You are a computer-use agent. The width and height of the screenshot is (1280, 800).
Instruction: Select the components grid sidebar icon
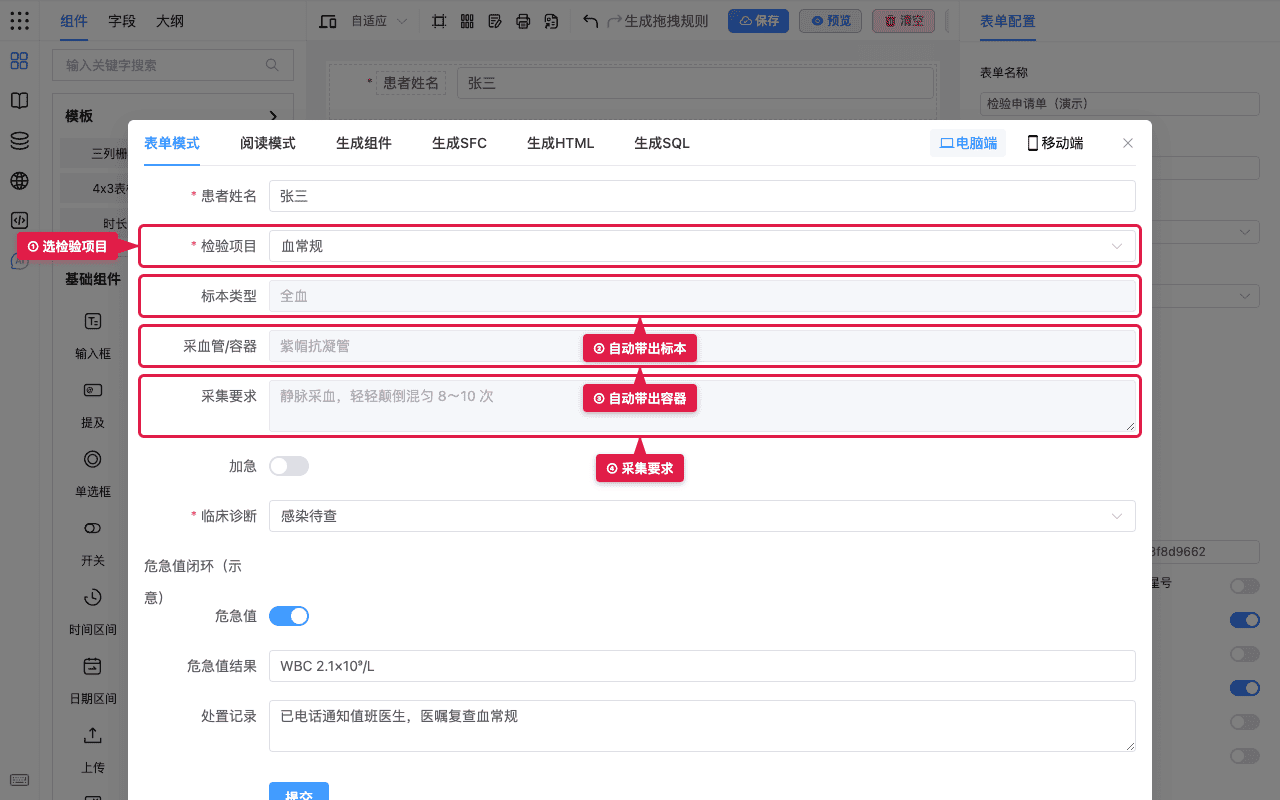[x=19, y=61]
